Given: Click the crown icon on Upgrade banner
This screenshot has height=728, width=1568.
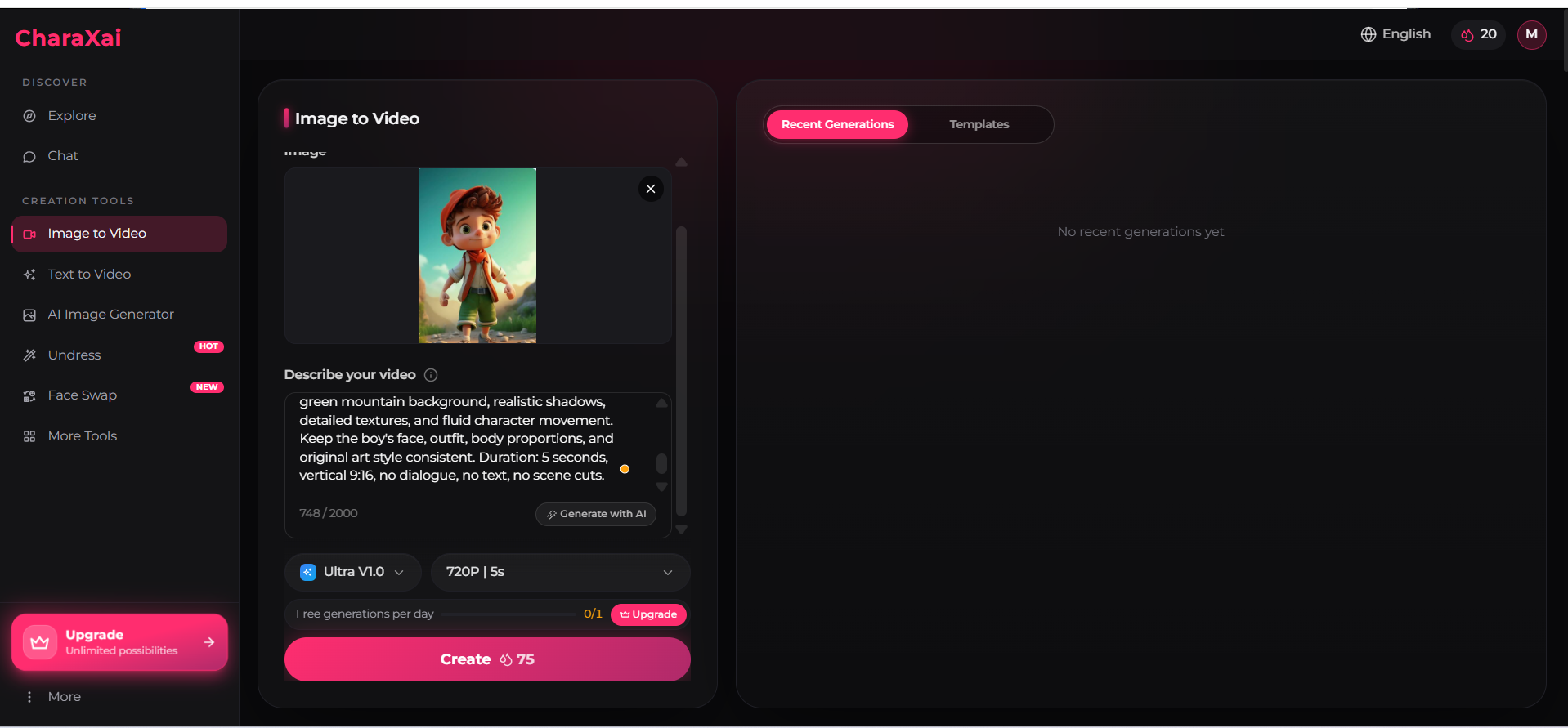Looking at the screenshot, I should pos(39,642).
